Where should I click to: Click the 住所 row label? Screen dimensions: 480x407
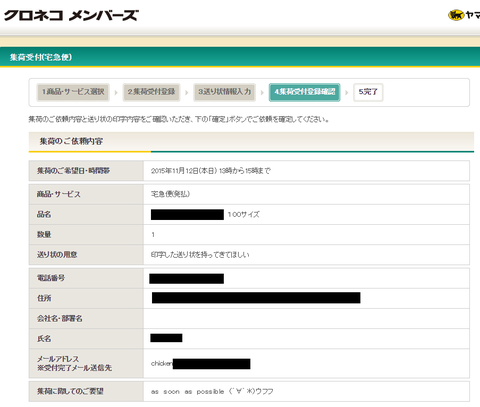[x=44, y=298]
